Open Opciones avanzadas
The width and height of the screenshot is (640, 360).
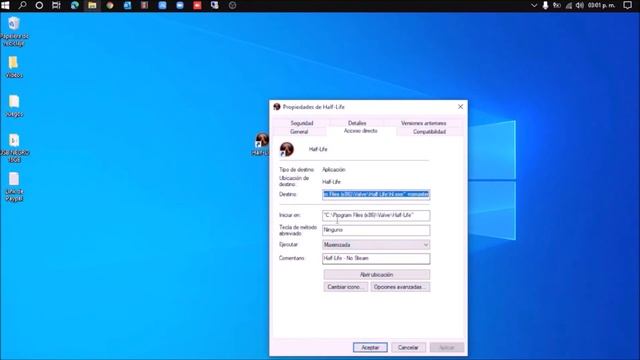click(x=400, y=287)
